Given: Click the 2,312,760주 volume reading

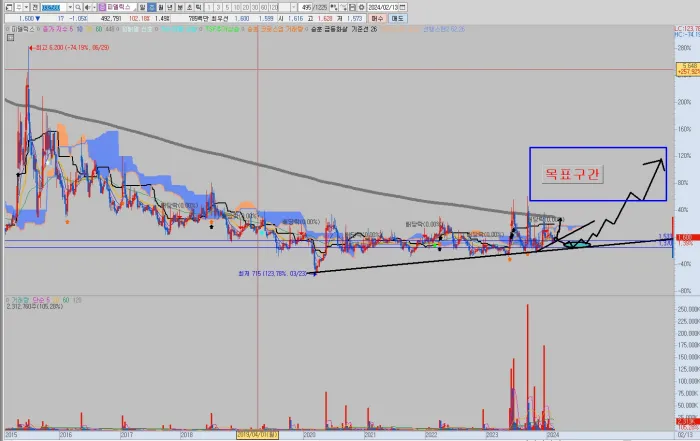Looking at the screenshot, I should pyautogui.click(x=35, y=307).
